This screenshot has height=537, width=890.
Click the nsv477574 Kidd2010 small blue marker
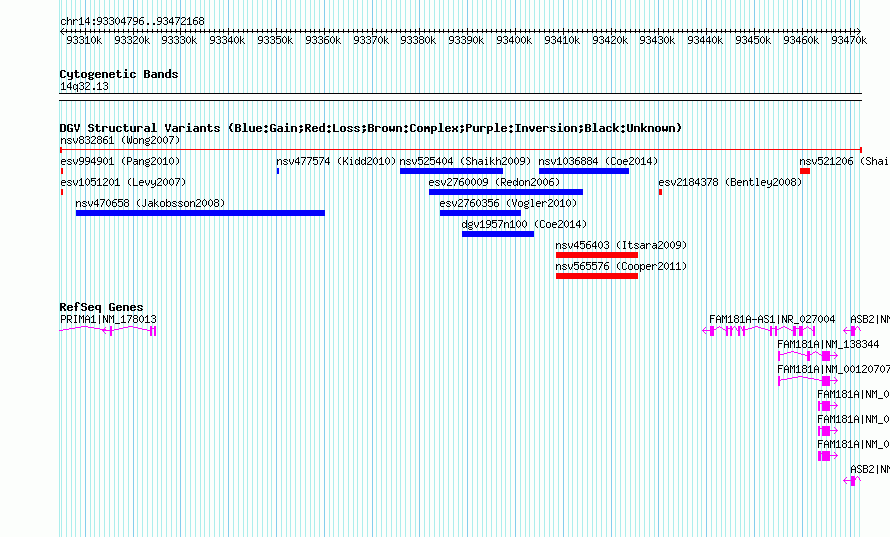click(278, 171)
